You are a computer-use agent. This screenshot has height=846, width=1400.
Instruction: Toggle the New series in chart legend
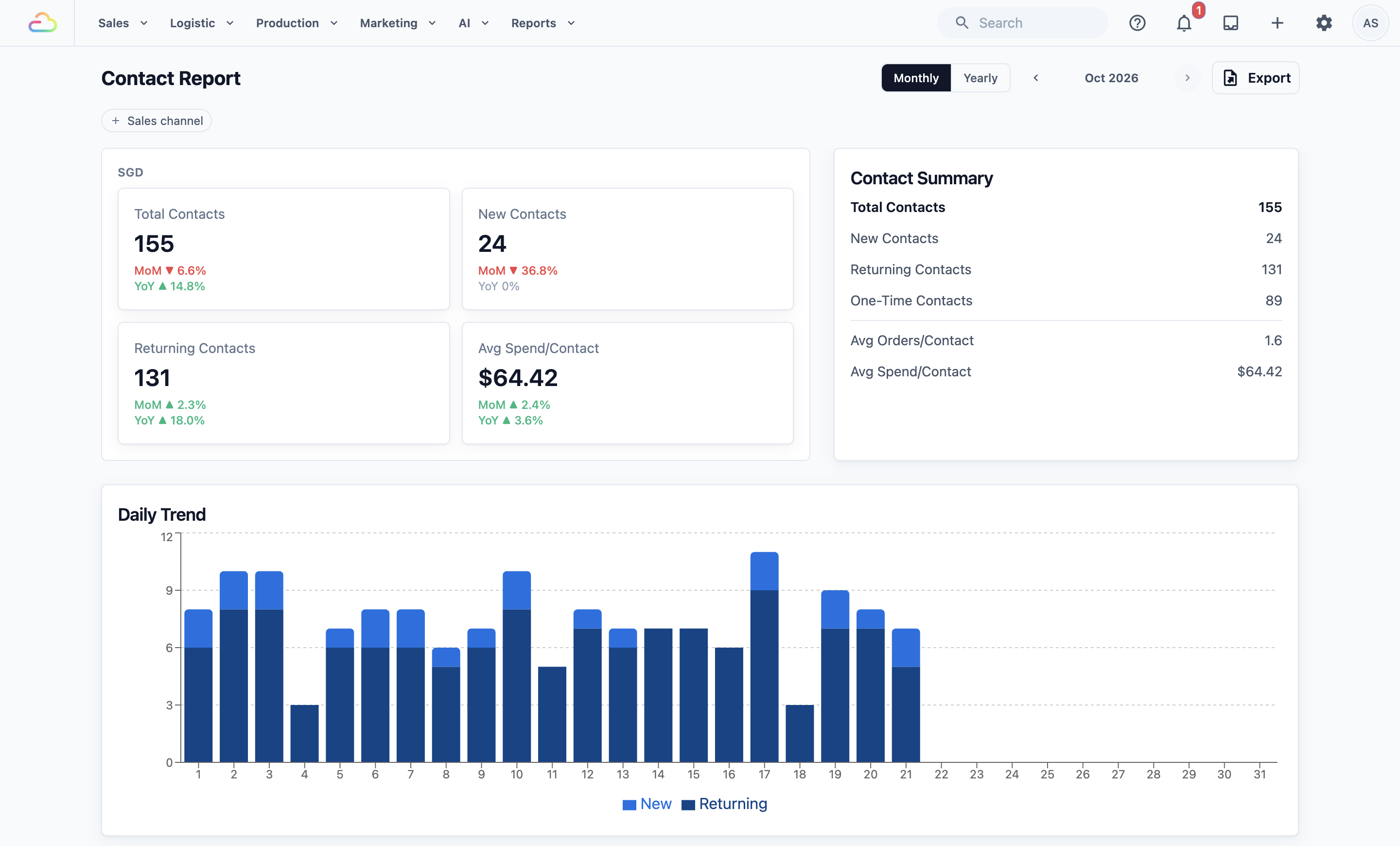click(647, 804)
